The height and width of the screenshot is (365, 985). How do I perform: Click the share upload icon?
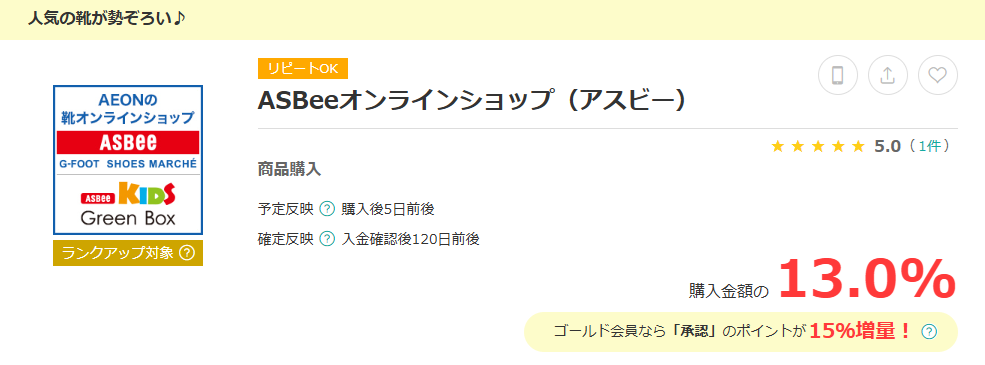pos(888,75)
